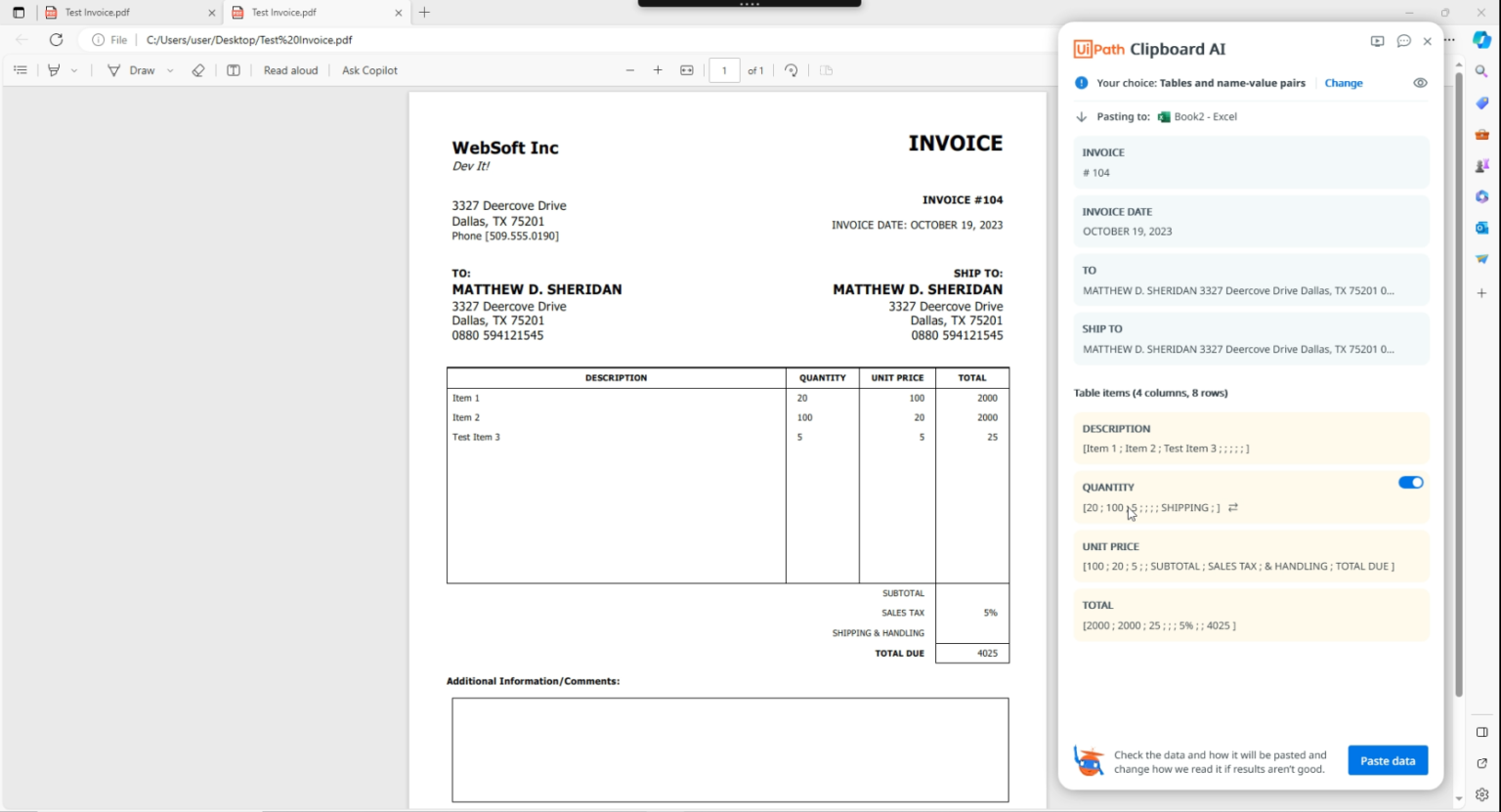
Task: Open the Draw tool options chevron
Action: pyautogui.click(x=169, y=69)
